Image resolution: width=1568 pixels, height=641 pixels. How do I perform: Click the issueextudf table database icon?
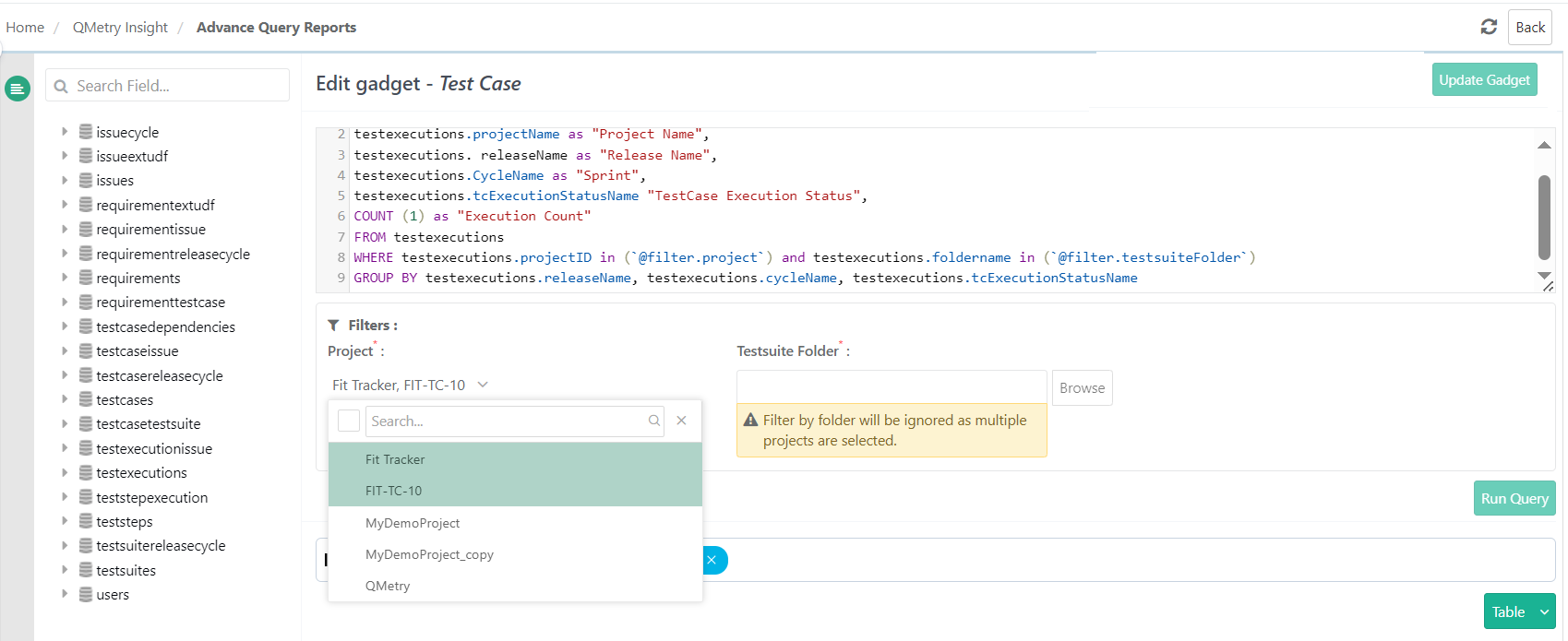coord(86,156)
